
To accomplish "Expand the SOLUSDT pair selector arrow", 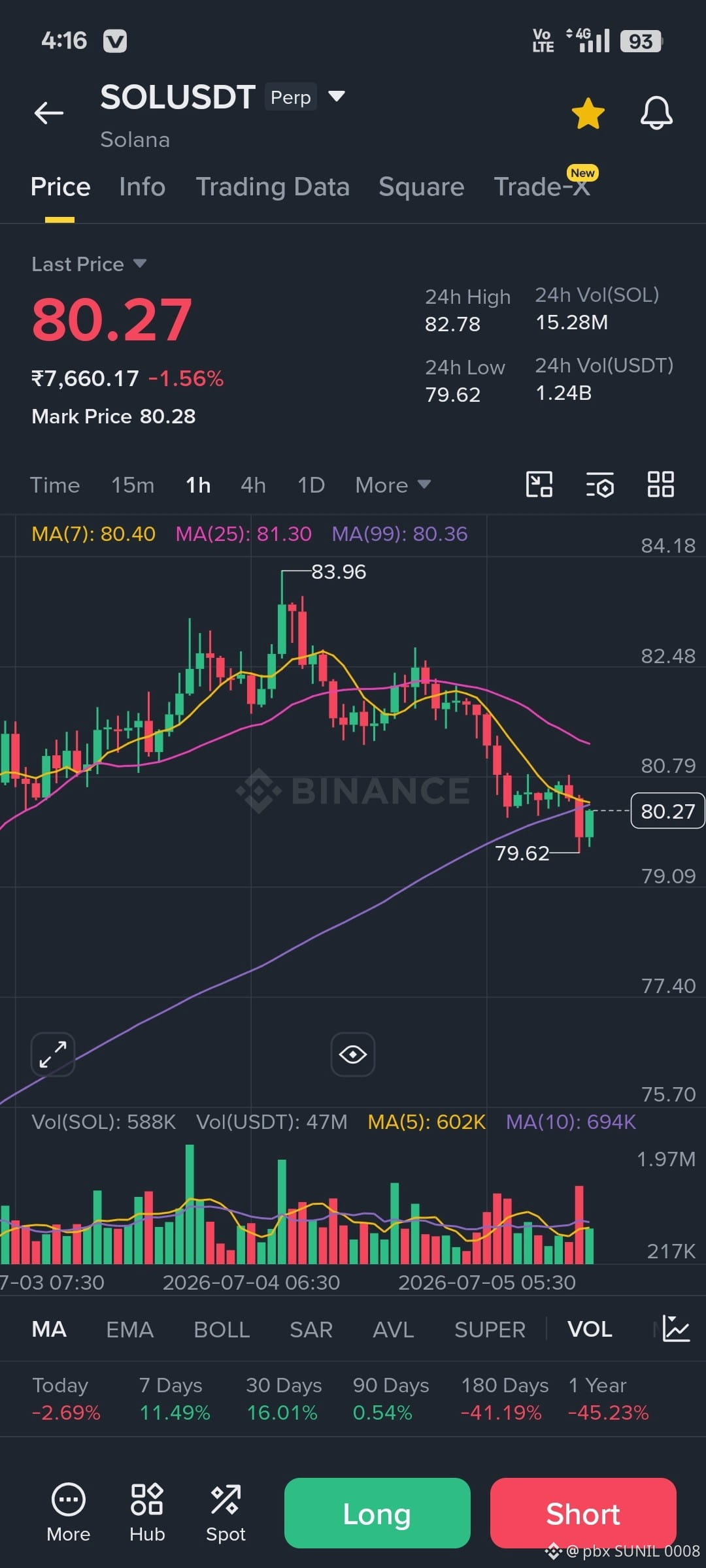I will tap(336, 97).
